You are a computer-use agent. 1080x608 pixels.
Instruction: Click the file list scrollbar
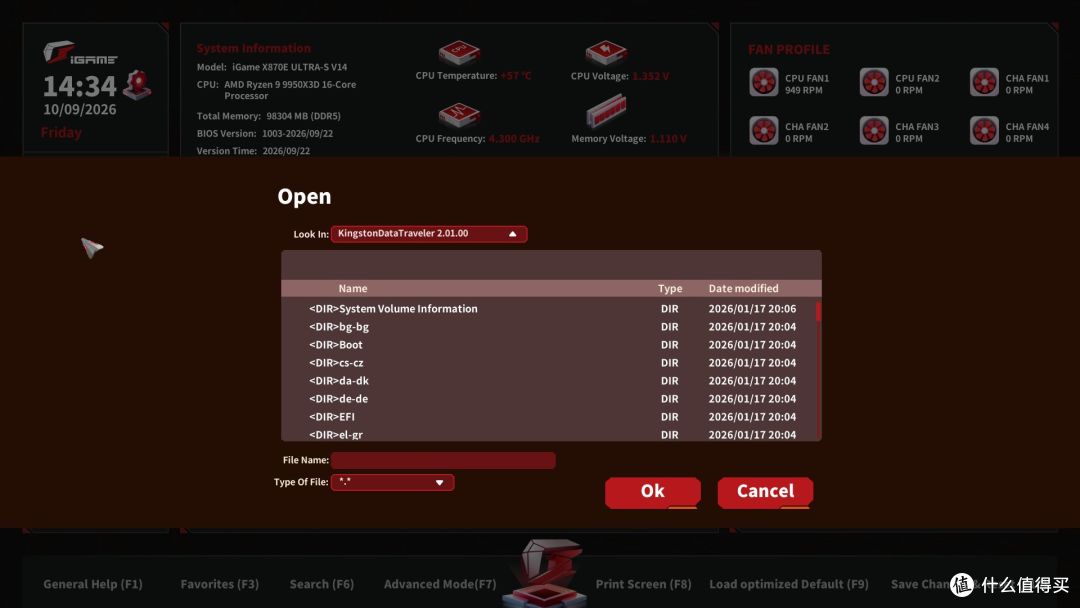point(818,369)
